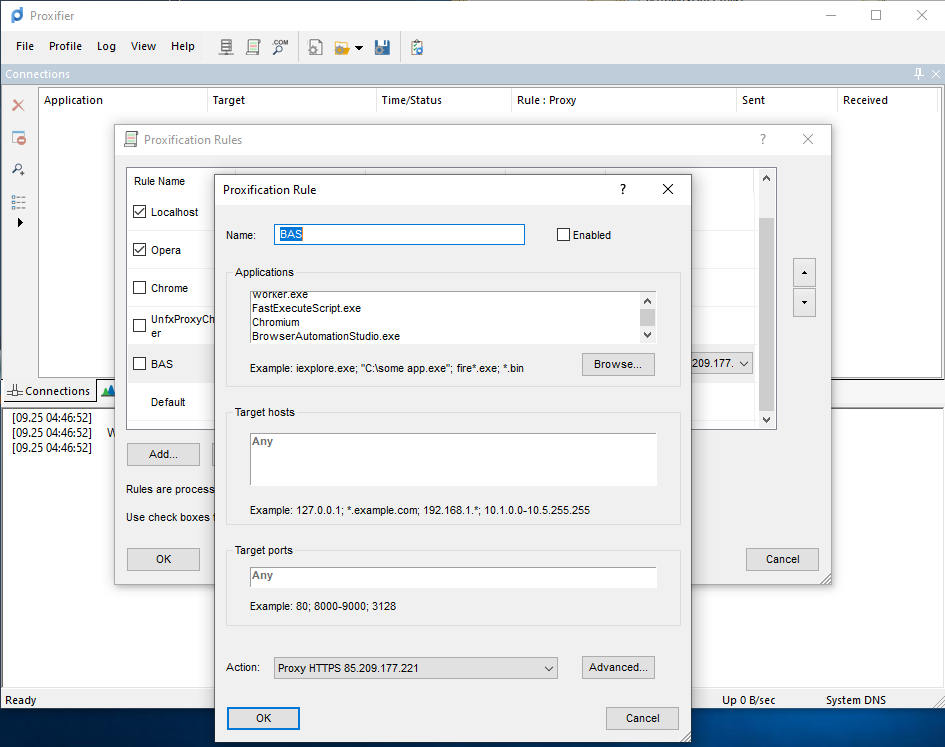Click the red X close-connection icon
This screenshot has height=747, width=945.
[x=19, y=106]
